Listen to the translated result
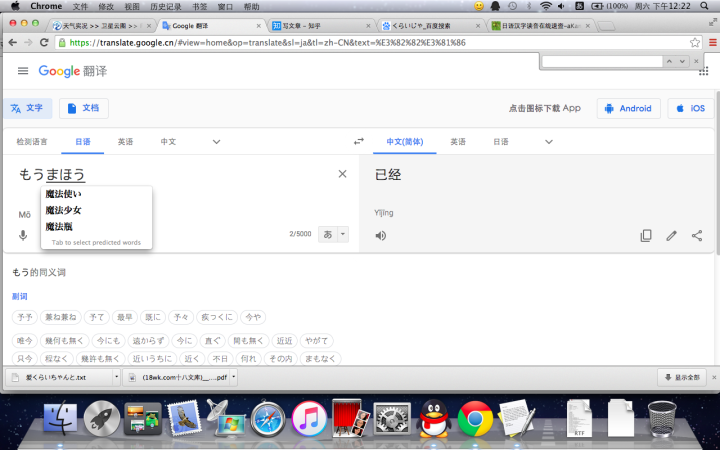720x450 pixels. [x=380, y=236]
